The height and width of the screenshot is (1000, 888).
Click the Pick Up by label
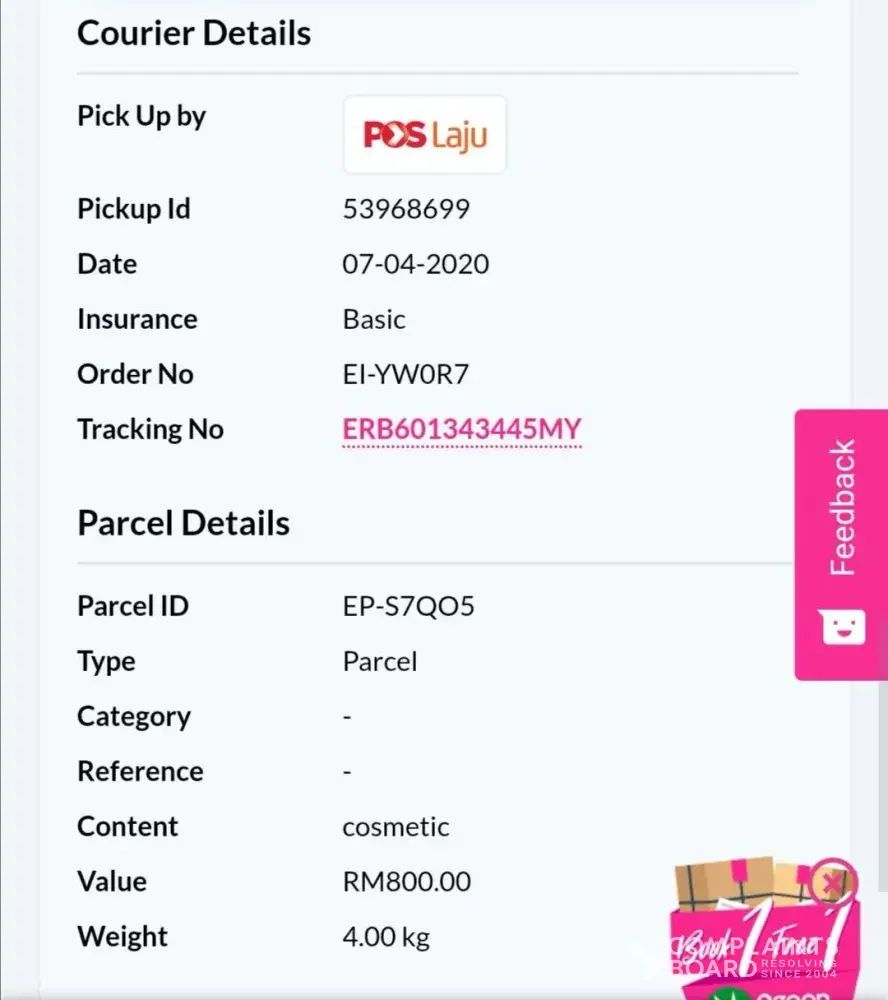pos(141,116)
